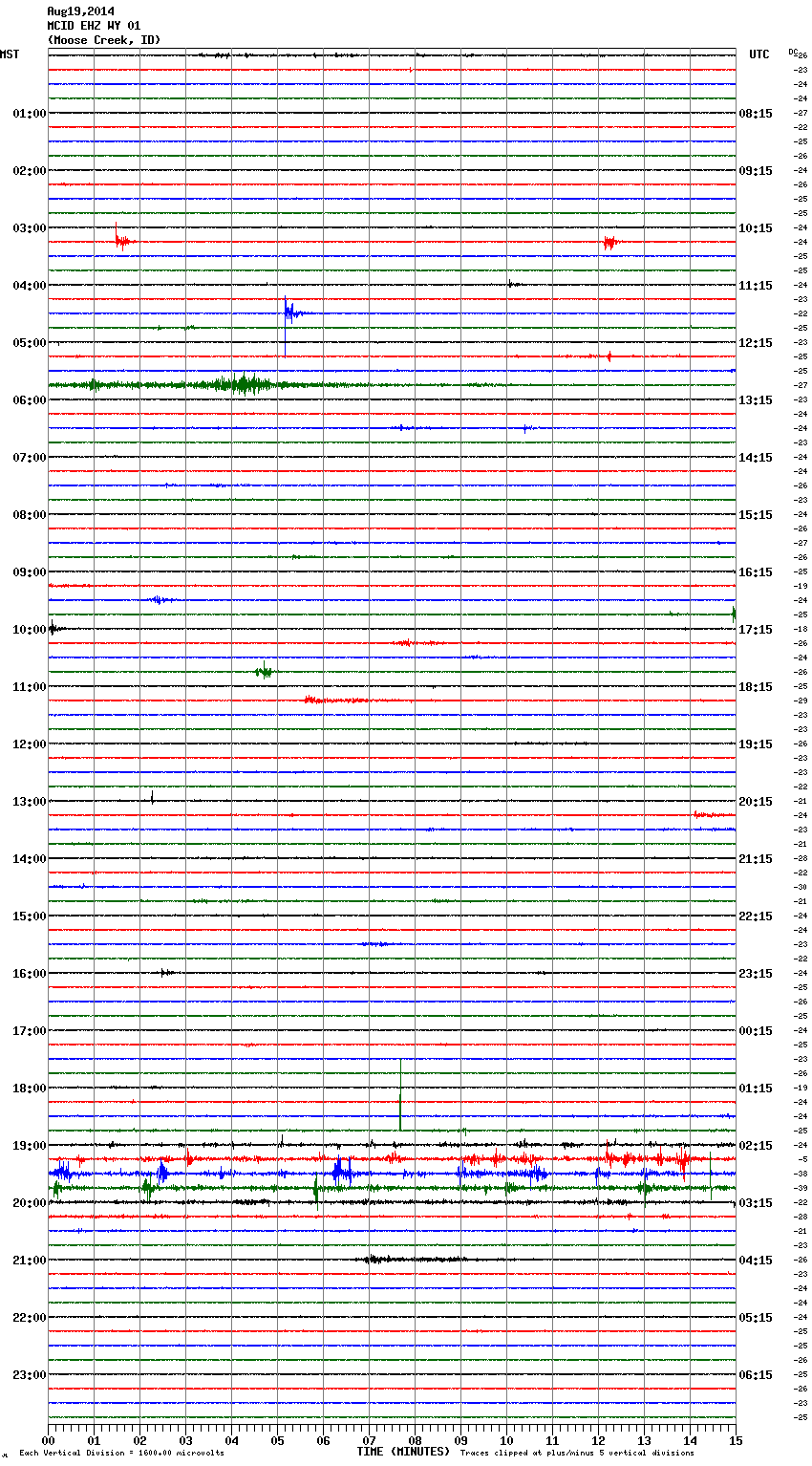This screenshot has width=812, height=1466.
Task: Select the 23:00 MST time label
Action: tap(30, 1375)
